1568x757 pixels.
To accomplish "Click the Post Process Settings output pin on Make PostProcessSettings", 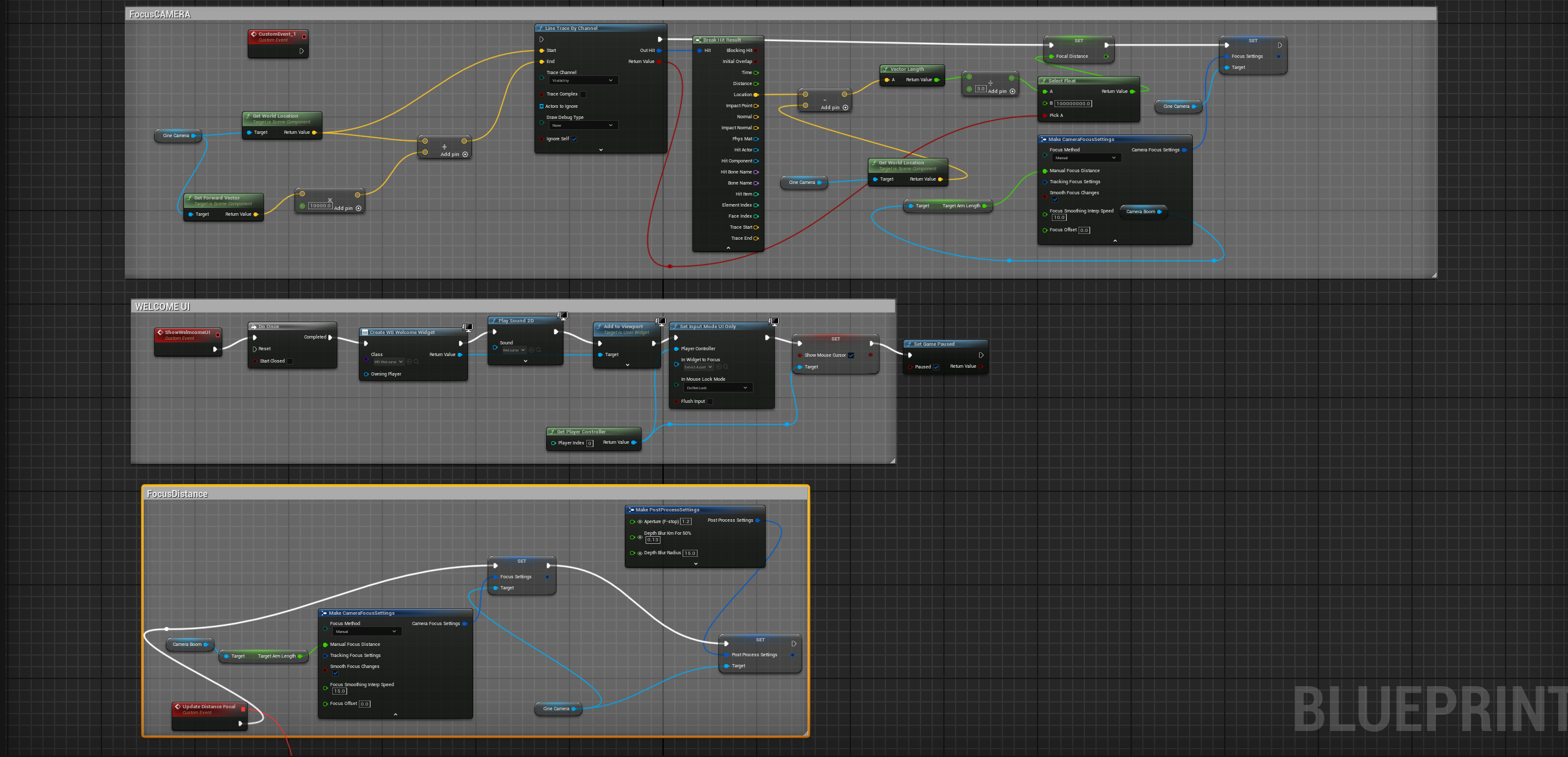I will pos(757,520).
